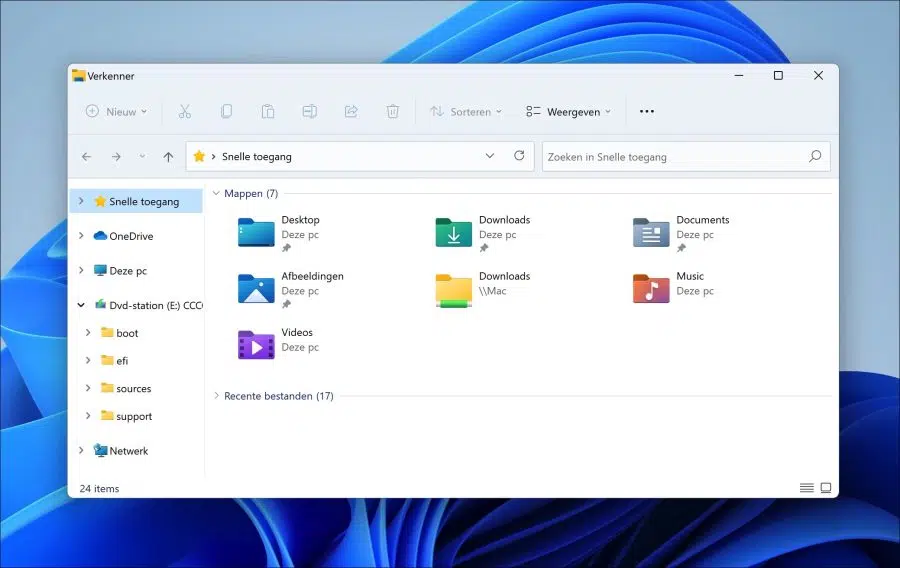Image resolution: width=900 pixels, height=568 pixels.
Task: Go forward with the right arrow
Action: (116, 157)
